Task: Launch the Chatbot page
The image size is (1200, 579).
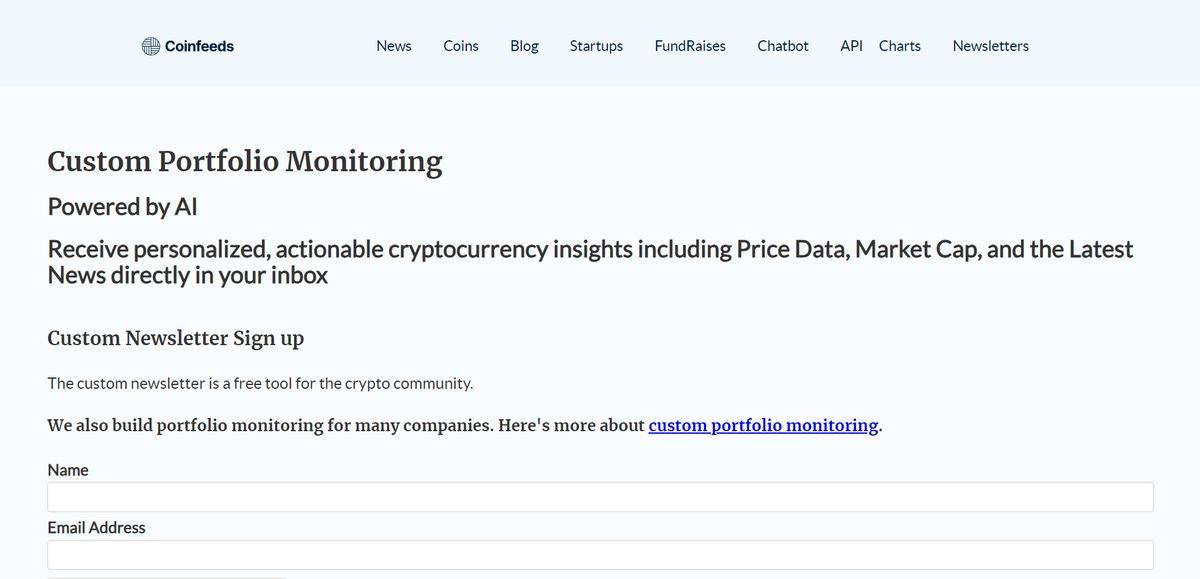Action: tap(783, 46)
